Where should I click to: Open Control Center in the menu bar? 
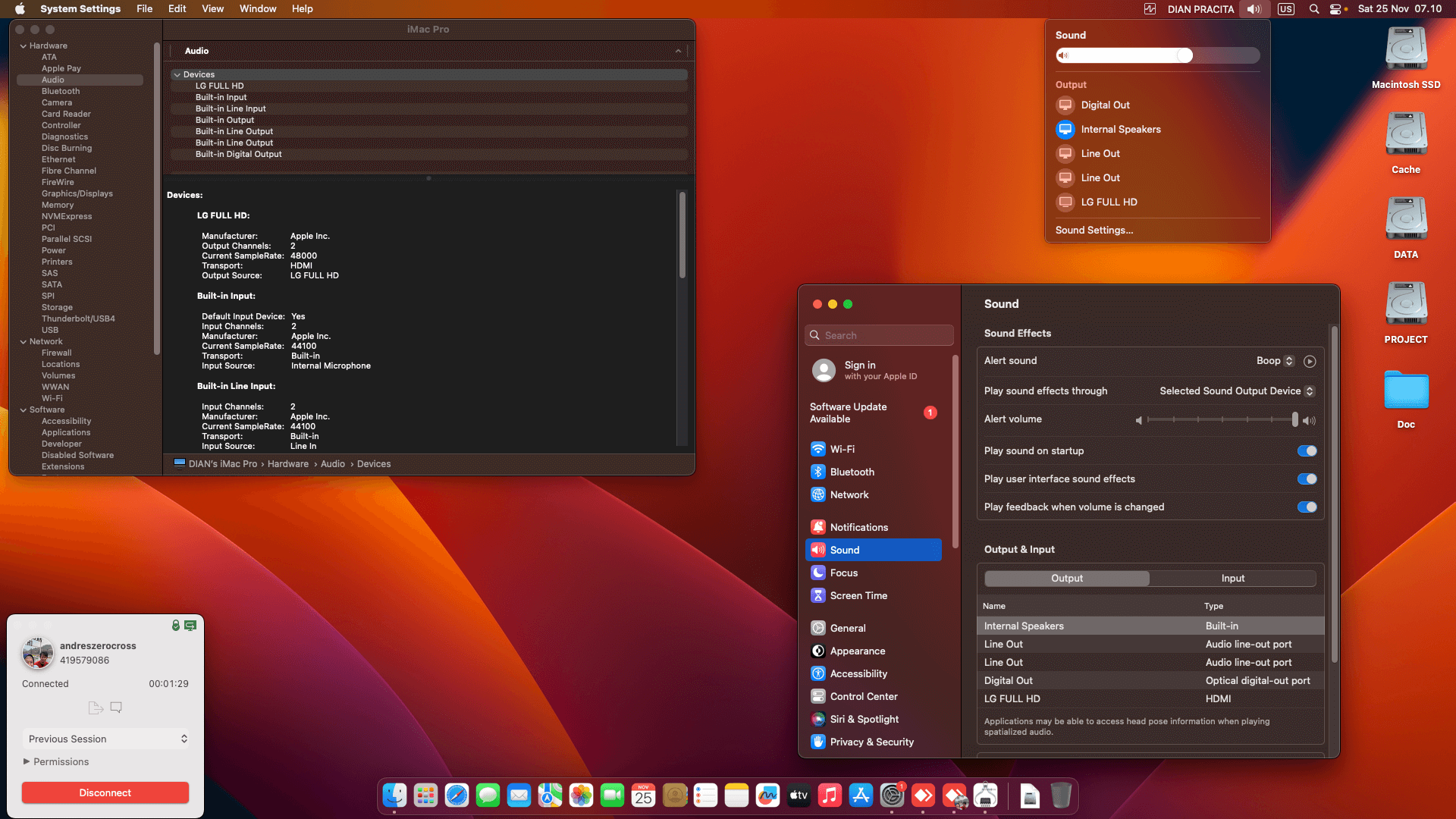pos(1336,9)
